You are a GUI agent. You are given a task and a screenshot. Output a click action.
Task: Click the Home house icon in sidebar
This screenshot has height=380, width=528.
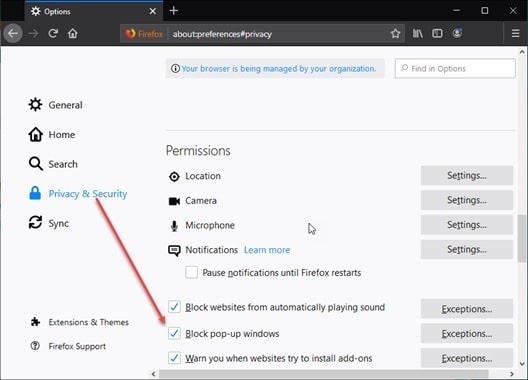(35, 134)
